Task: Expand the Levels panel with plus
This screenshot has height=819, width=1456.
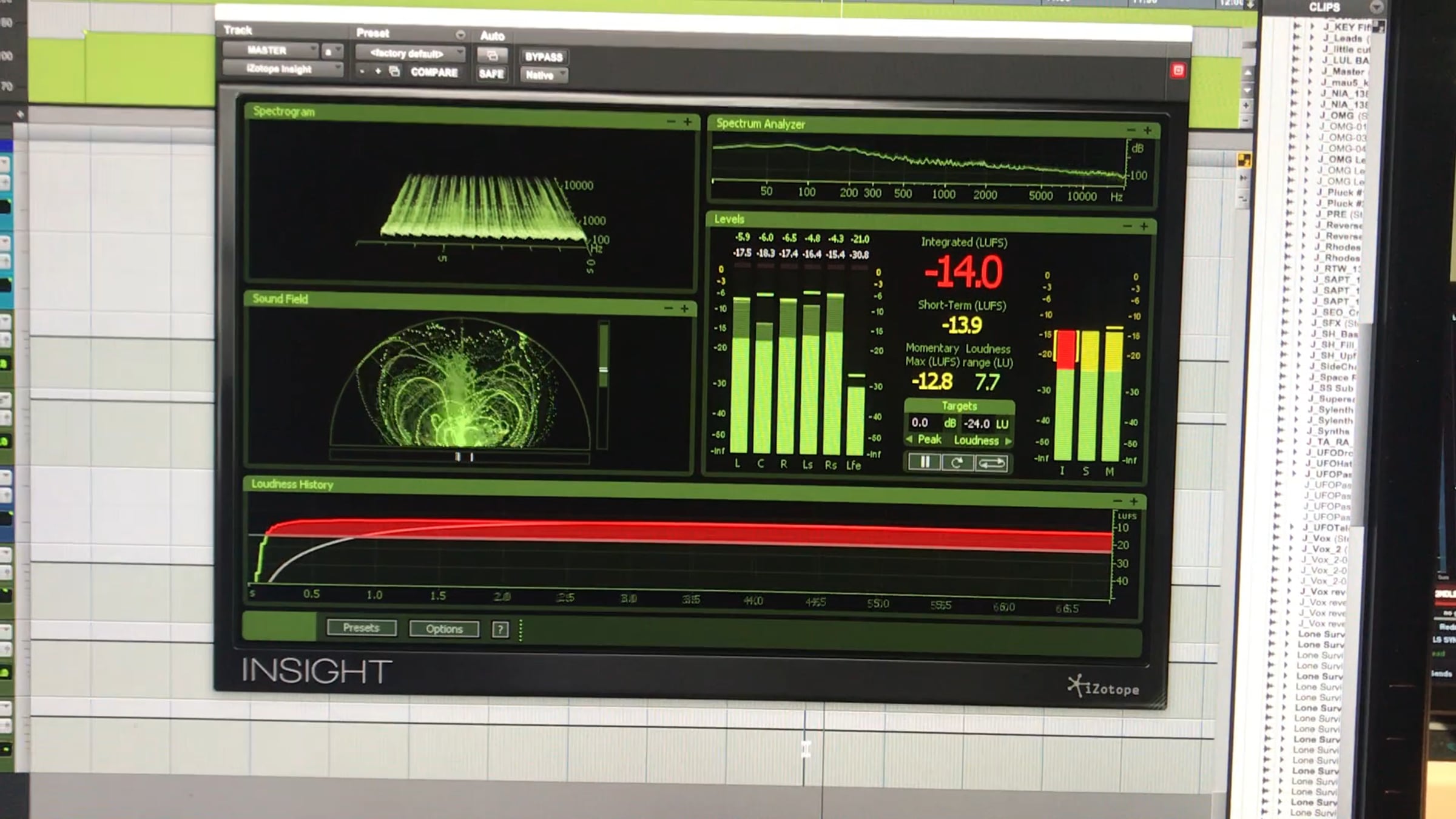Action: [x=1144, y=226]
